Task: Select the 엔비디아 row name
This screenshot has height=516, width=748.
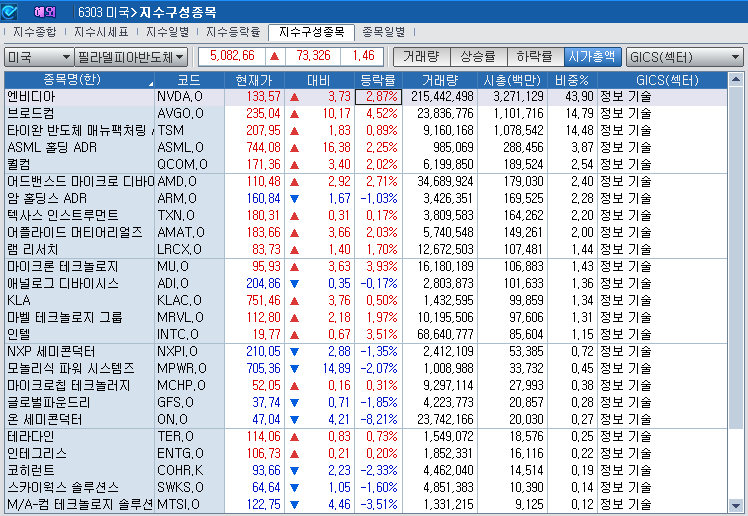Action: tap(31, 97)
